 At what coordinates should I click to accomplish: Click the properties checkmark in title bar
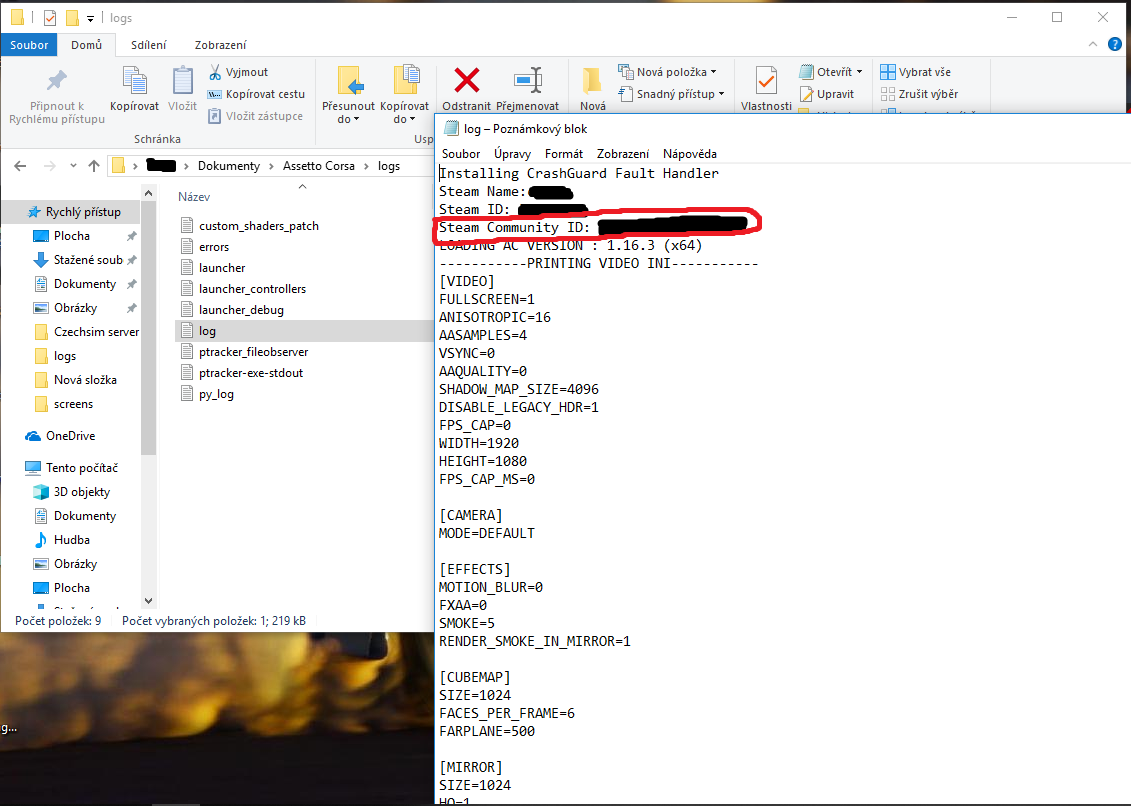pyautogui.click(x=50, y=17)
